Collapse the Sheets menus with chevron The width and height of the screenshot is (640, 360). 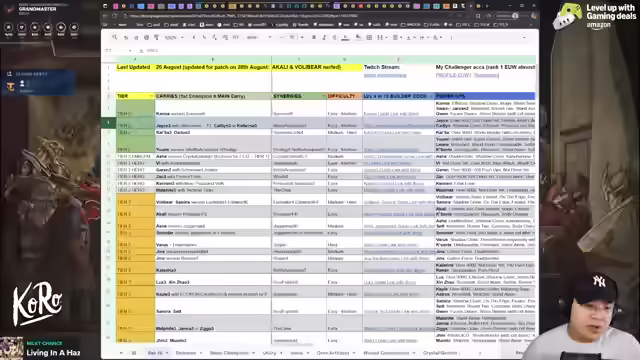coord(524,38)
